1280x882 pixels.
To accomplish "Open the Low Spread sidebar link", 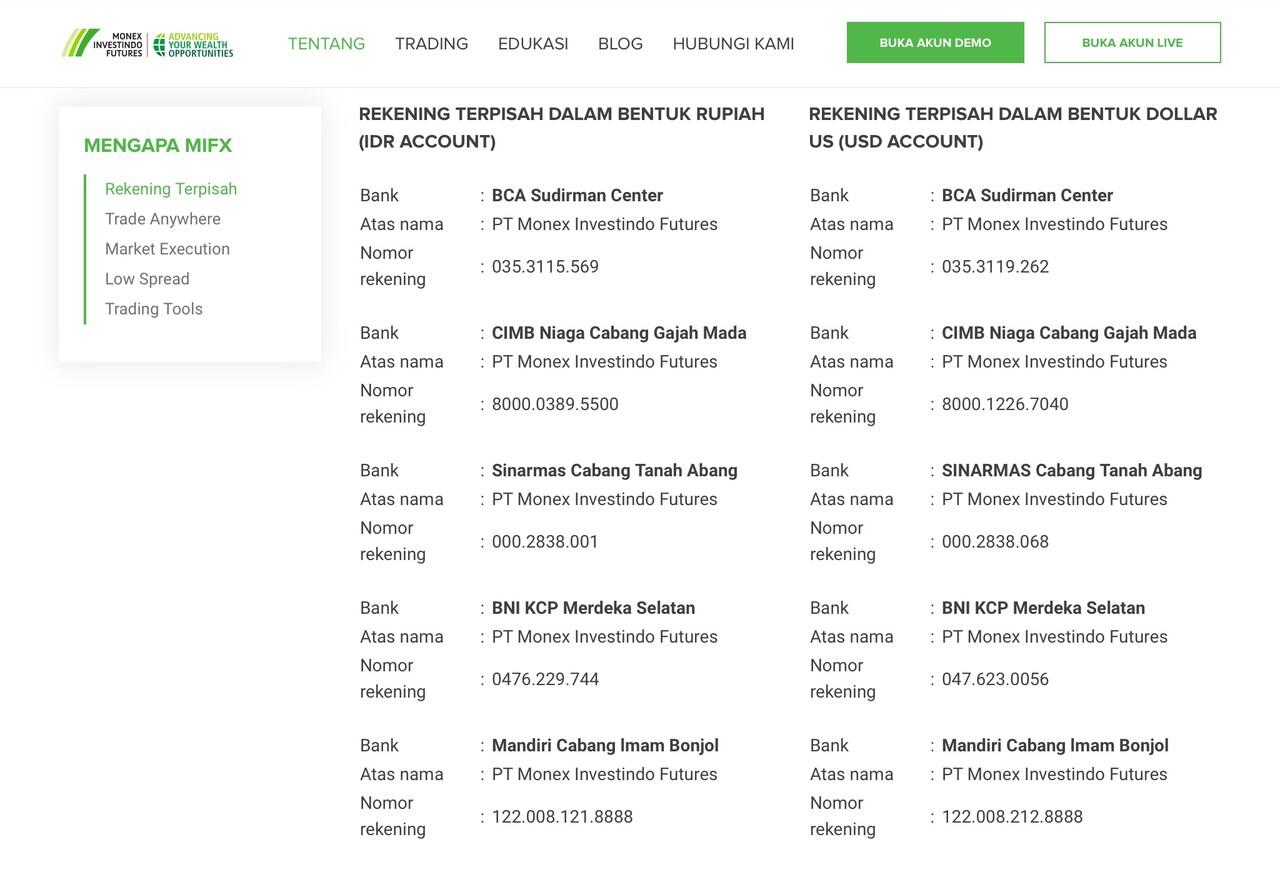I will point(147,279).
